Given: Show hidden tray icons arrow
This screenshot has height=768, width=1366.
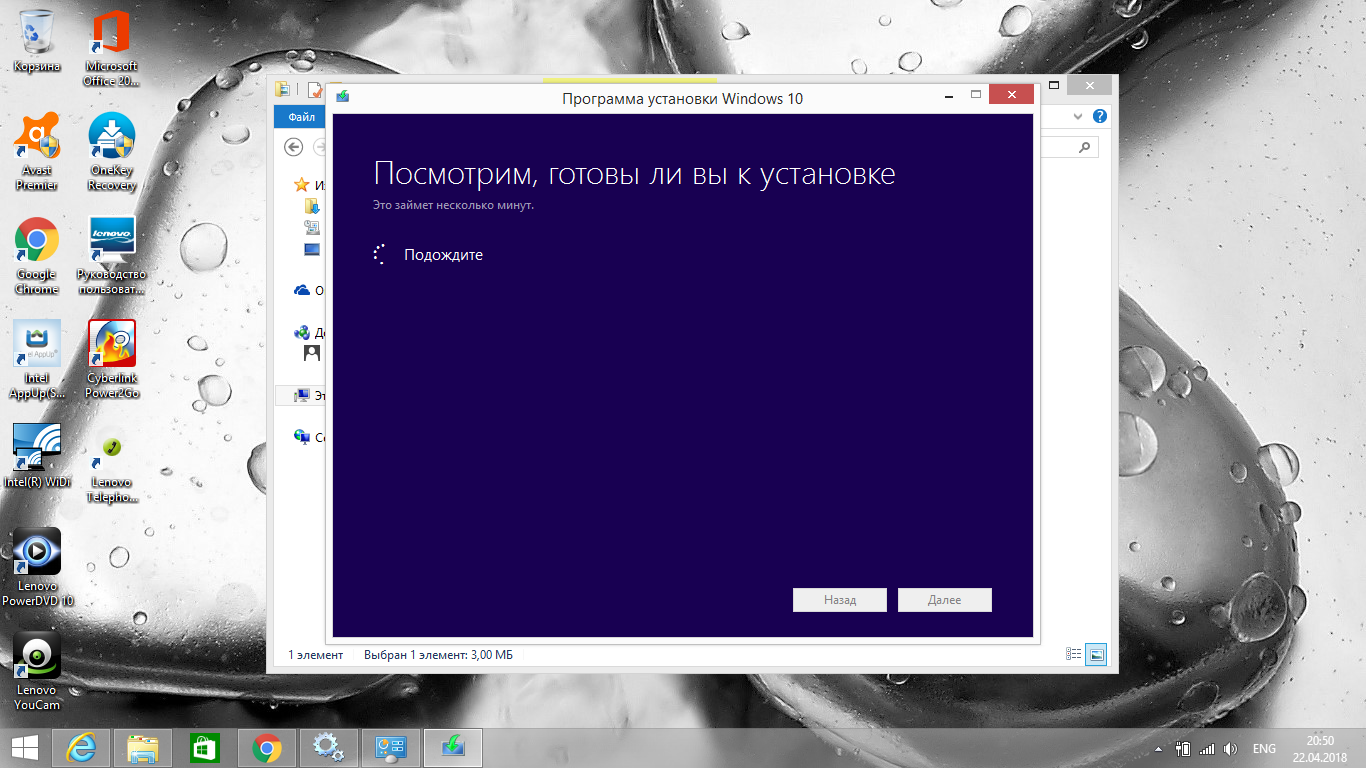Looking at the screenshot, I should (1159, 748).
